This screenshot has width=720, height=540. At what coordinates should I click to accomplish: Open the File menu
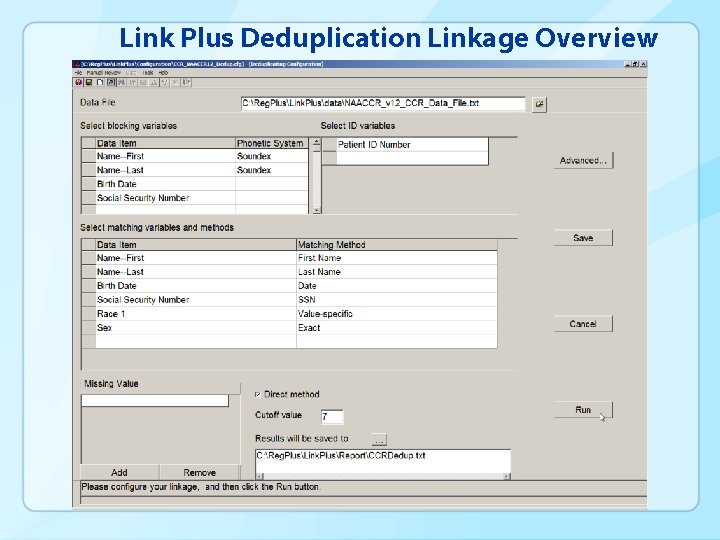78,73
